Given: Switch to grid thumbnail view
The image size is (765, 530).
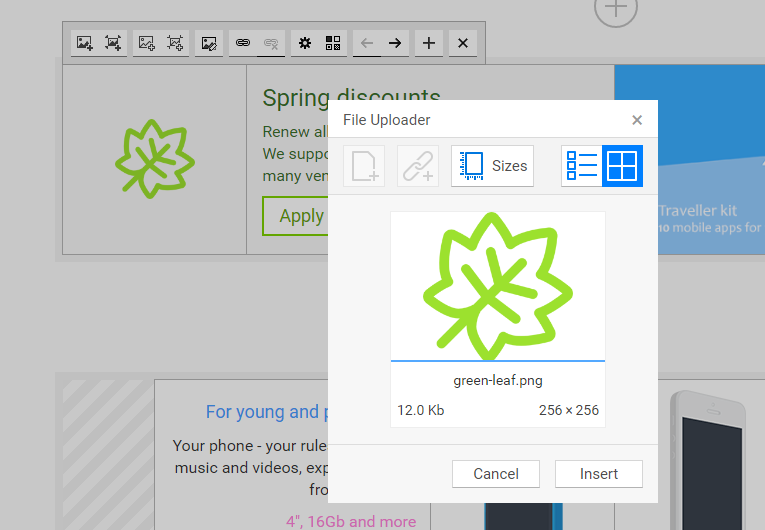Looking at the screenshot, I should pos(622,166).
